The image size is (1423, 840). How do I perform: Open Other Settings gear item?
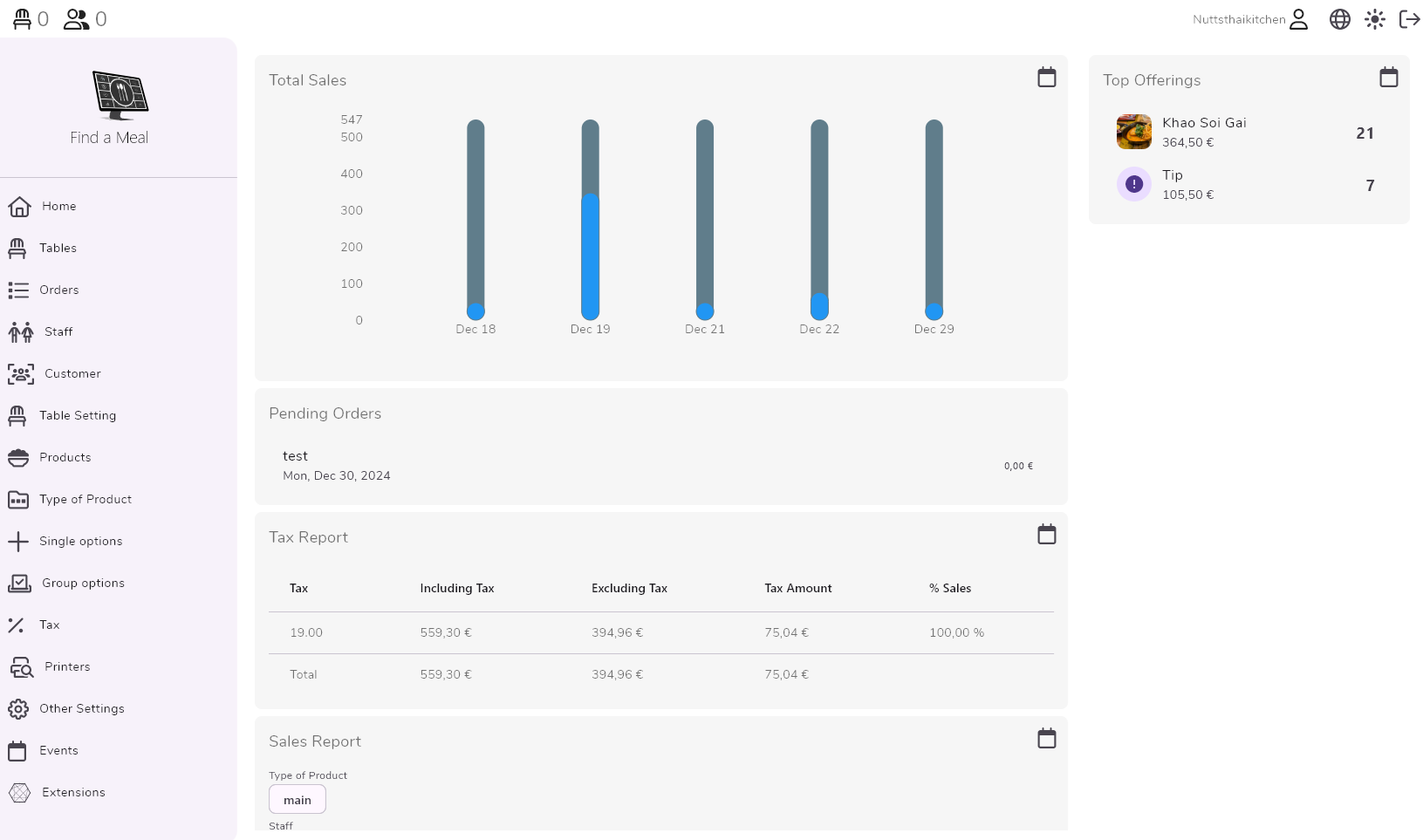coord(81,709)
